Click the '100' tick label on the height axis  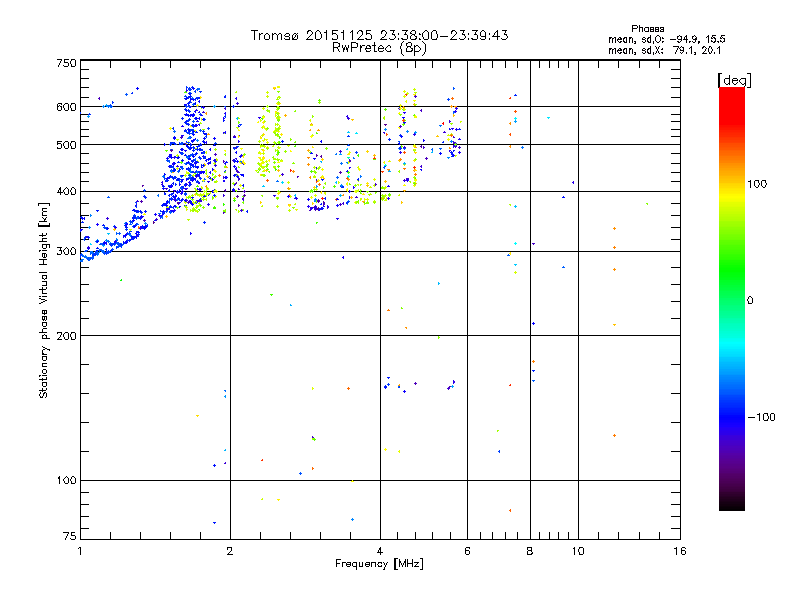pos(66,481)
